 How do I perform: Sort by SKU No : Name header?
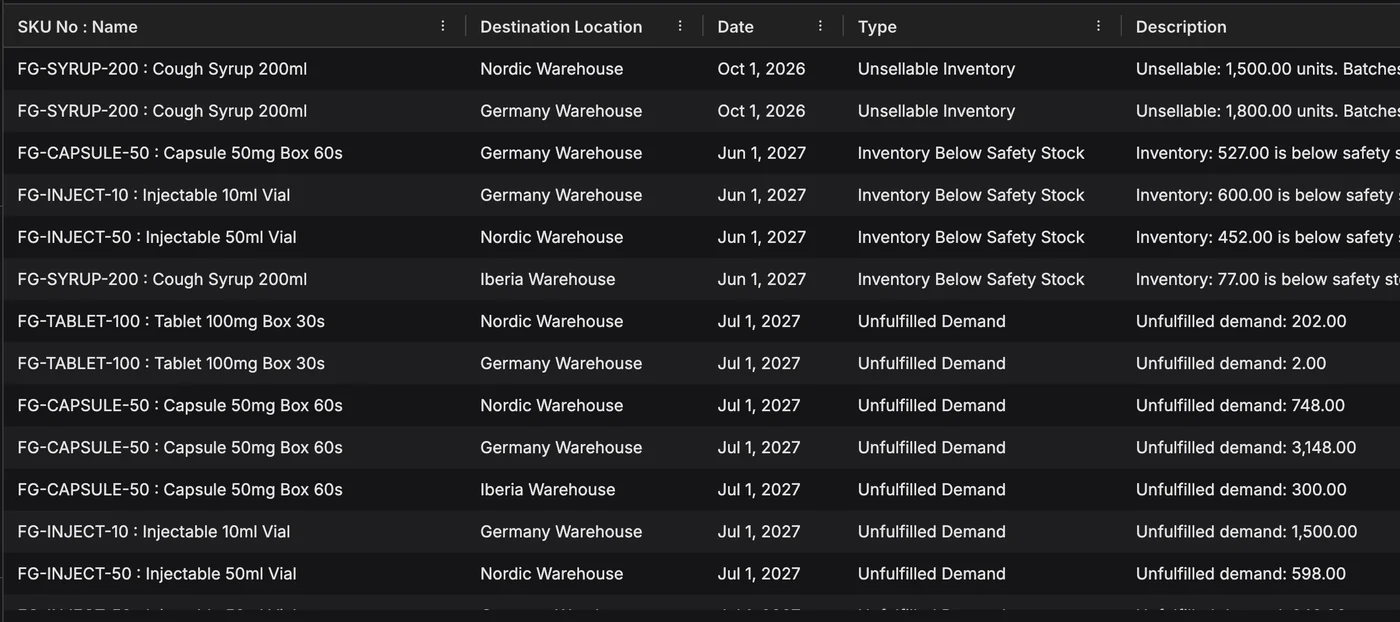coord(78,27)
